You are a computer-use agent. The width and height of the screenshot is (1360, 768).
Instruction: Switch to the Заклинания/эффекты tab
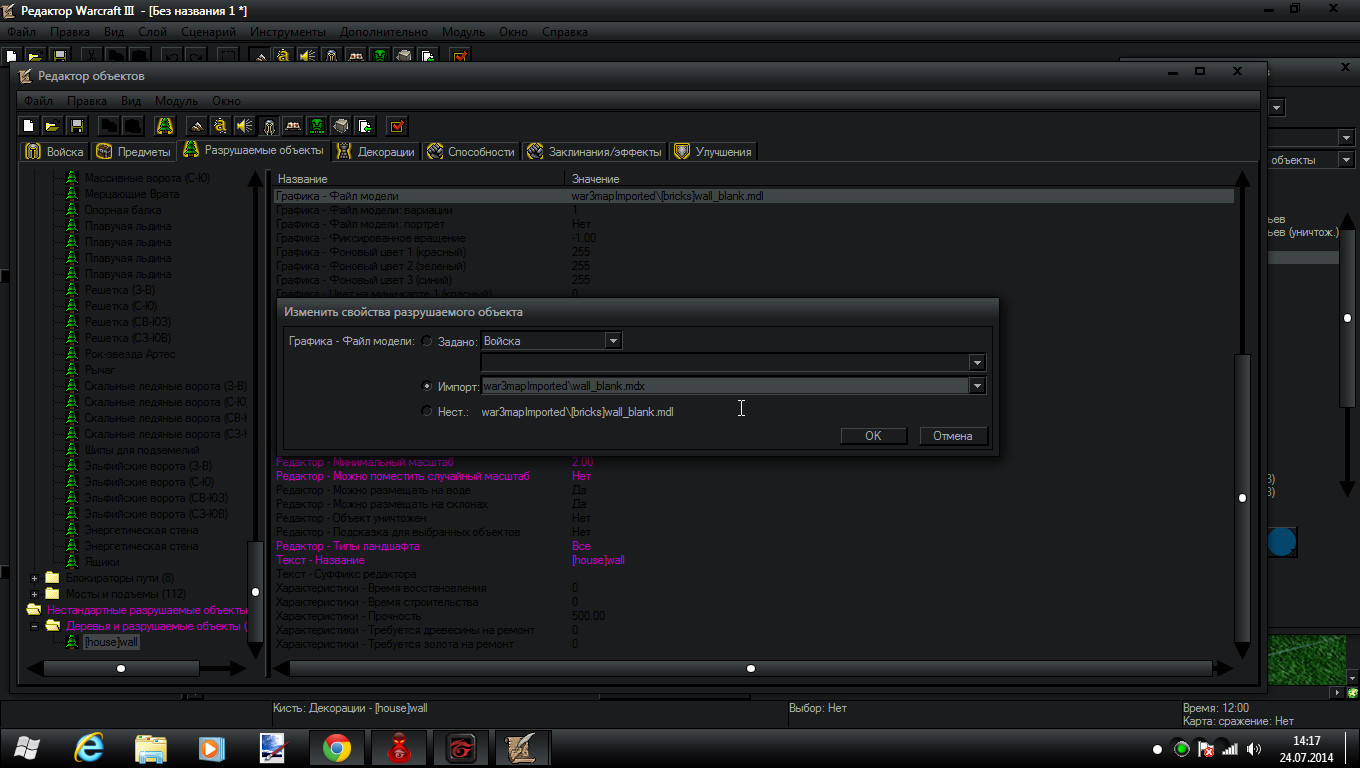point(594,151)
